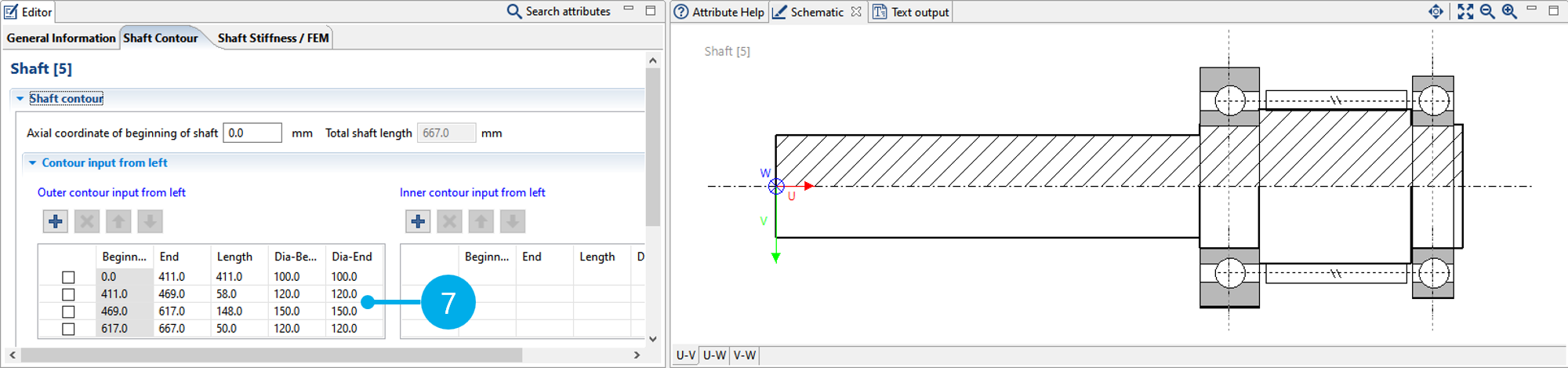
Task: Click outer table Length column header
Action: pyautogui.click(x=240, y=257)
